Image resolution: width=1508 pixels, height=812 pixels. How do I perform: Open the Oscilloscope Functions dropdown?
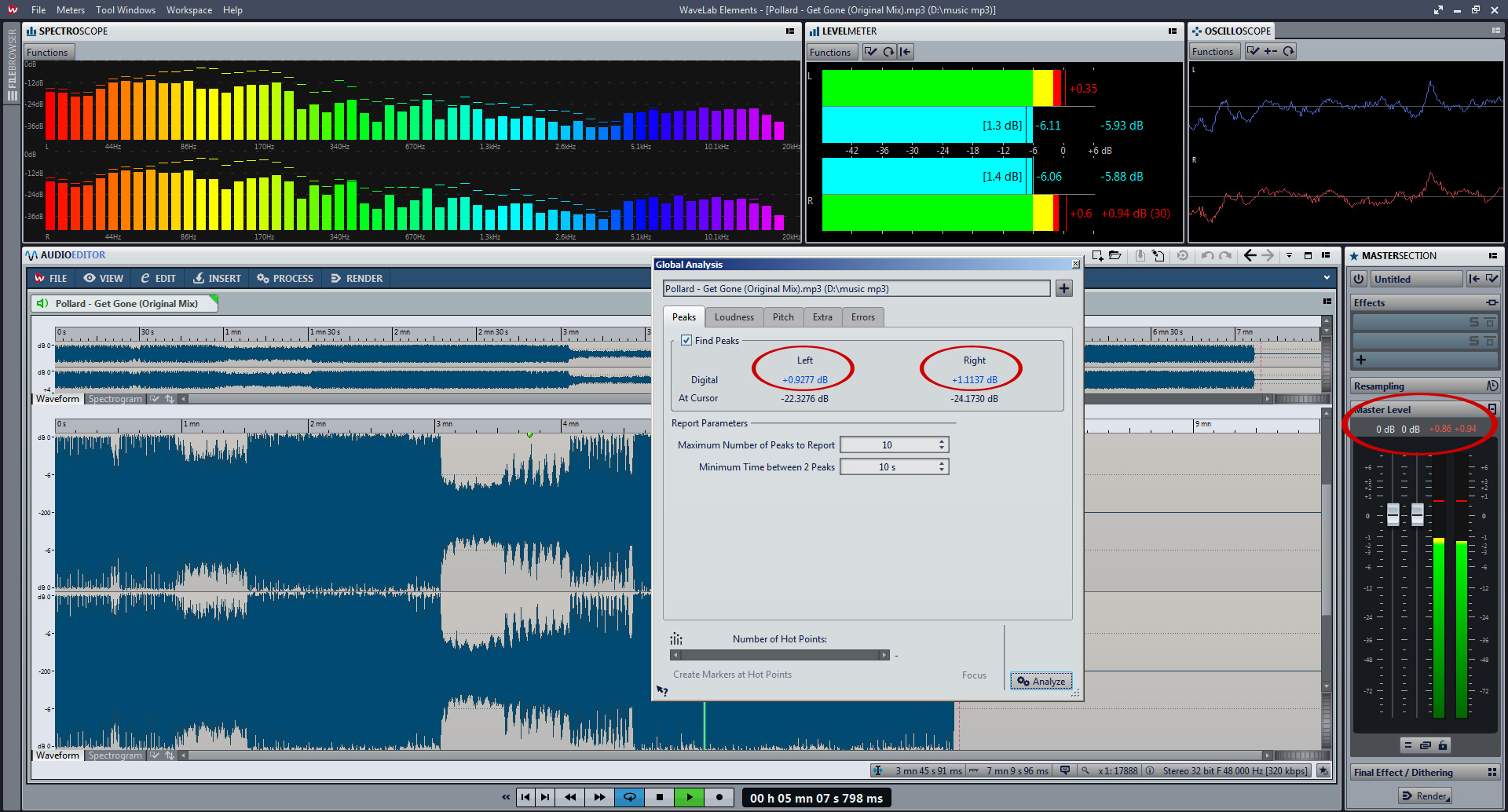[1213, 52]
